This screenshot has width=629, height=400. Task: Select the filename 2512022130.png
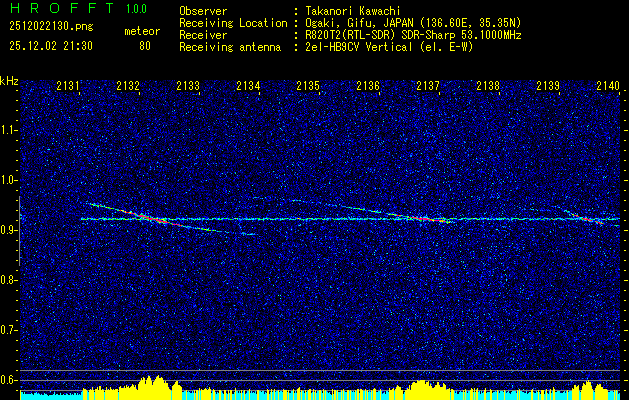coord(51,27)
